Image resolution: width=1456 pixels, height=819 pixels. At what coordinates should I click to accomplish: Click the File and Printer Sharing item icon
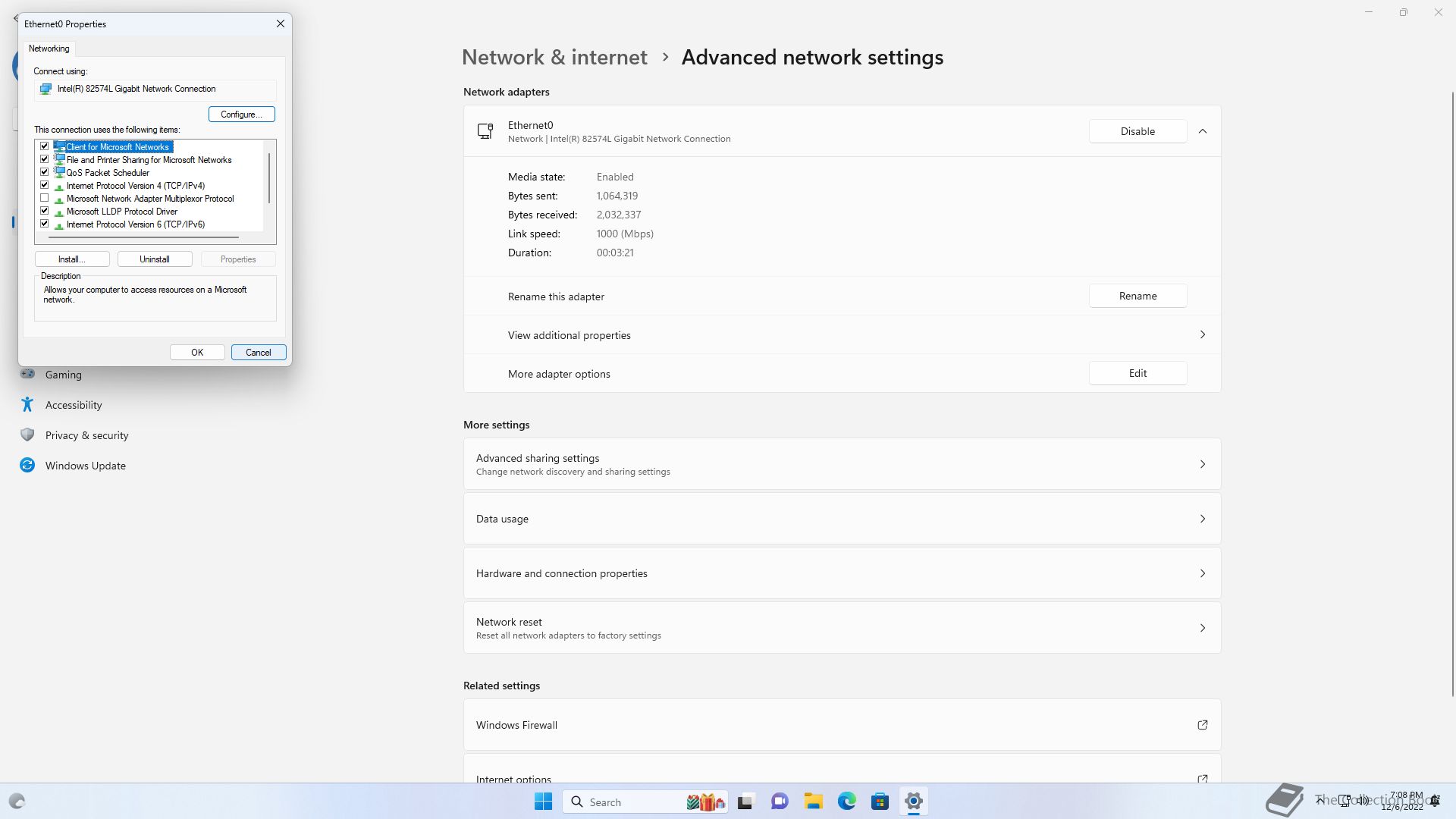tap(59, 159)
